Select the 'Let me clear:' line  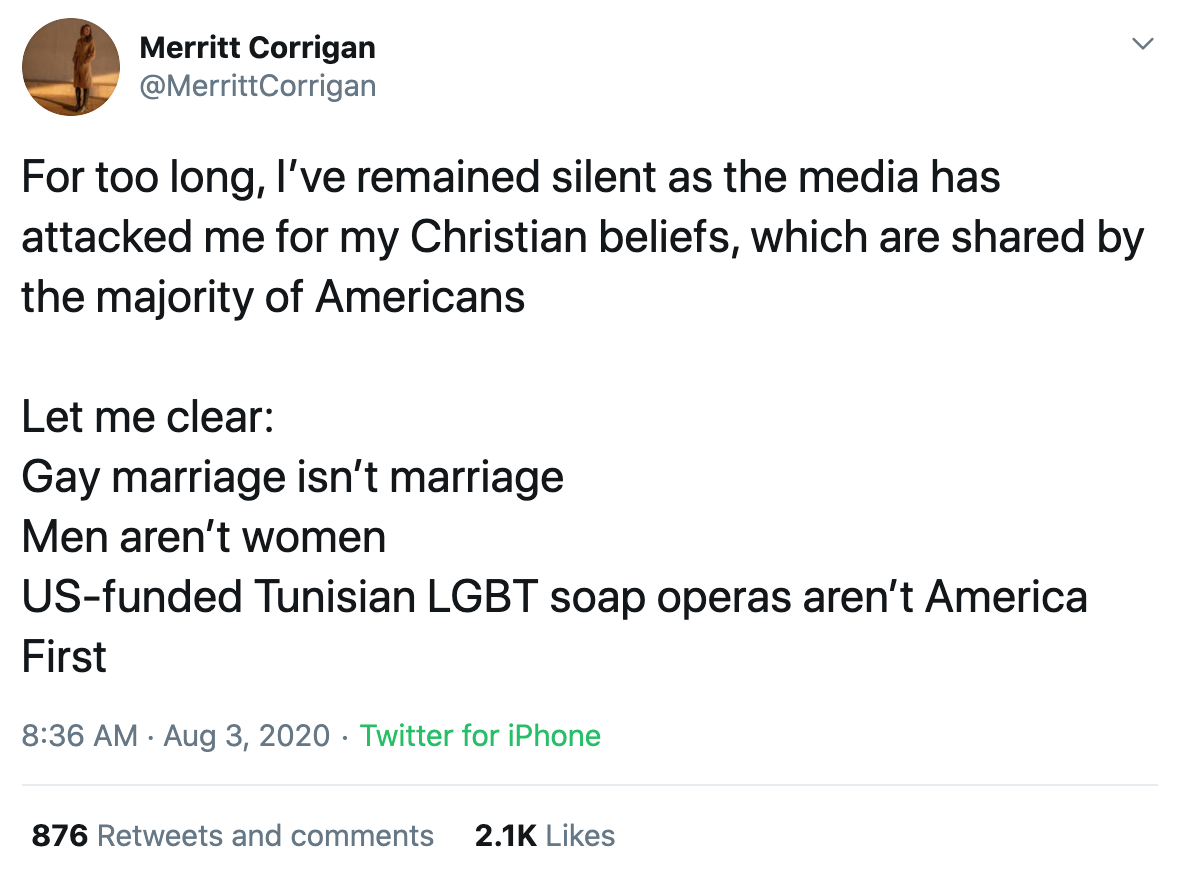click(148, 417)
